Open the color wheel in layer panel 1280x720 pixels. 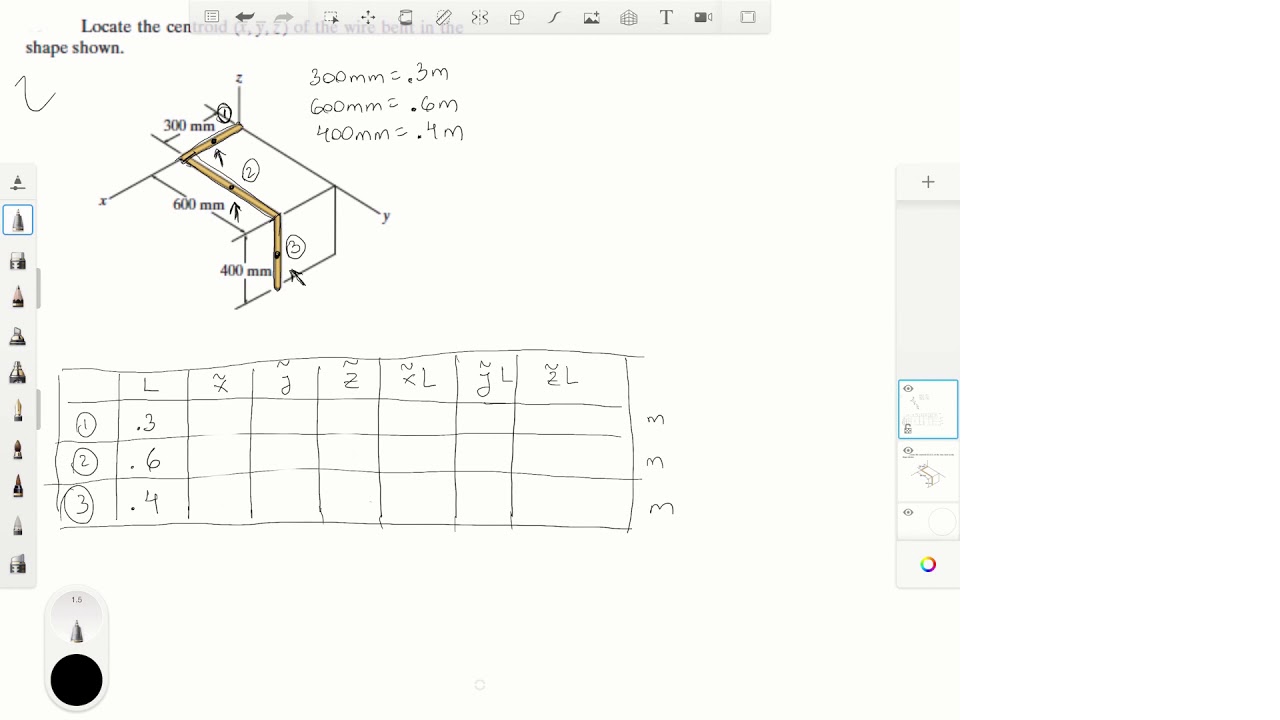(928, 565)
